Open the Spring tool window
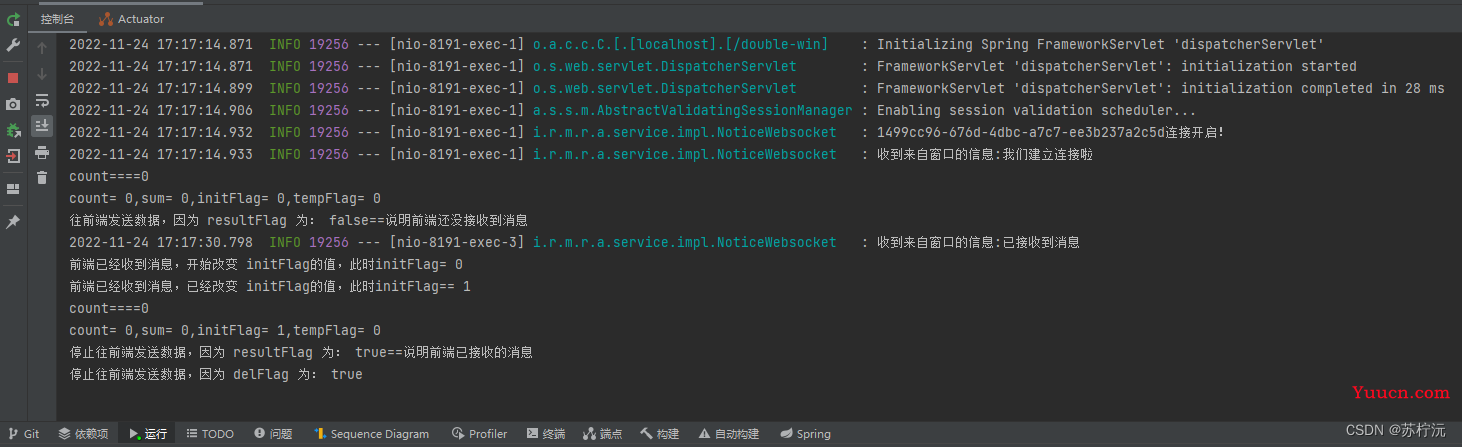This screenshot has width=1462, height=447. click(806, 434)
